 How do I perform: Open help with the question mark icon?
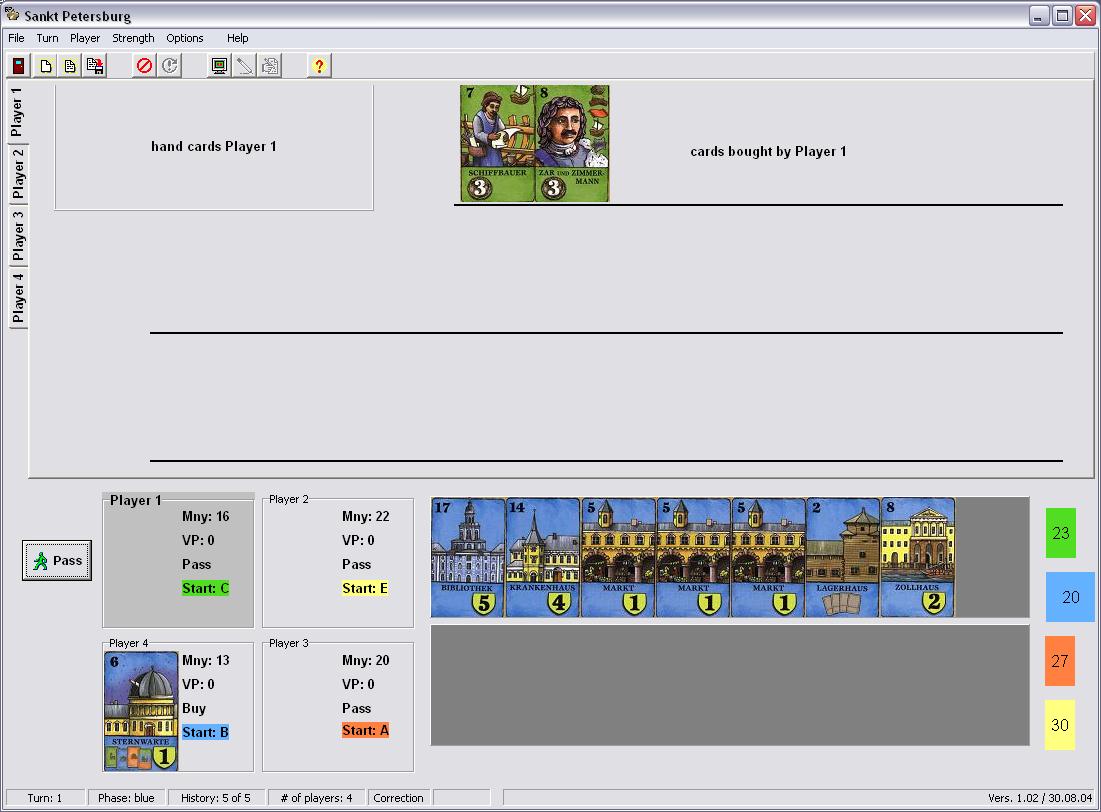coord(319,66)
